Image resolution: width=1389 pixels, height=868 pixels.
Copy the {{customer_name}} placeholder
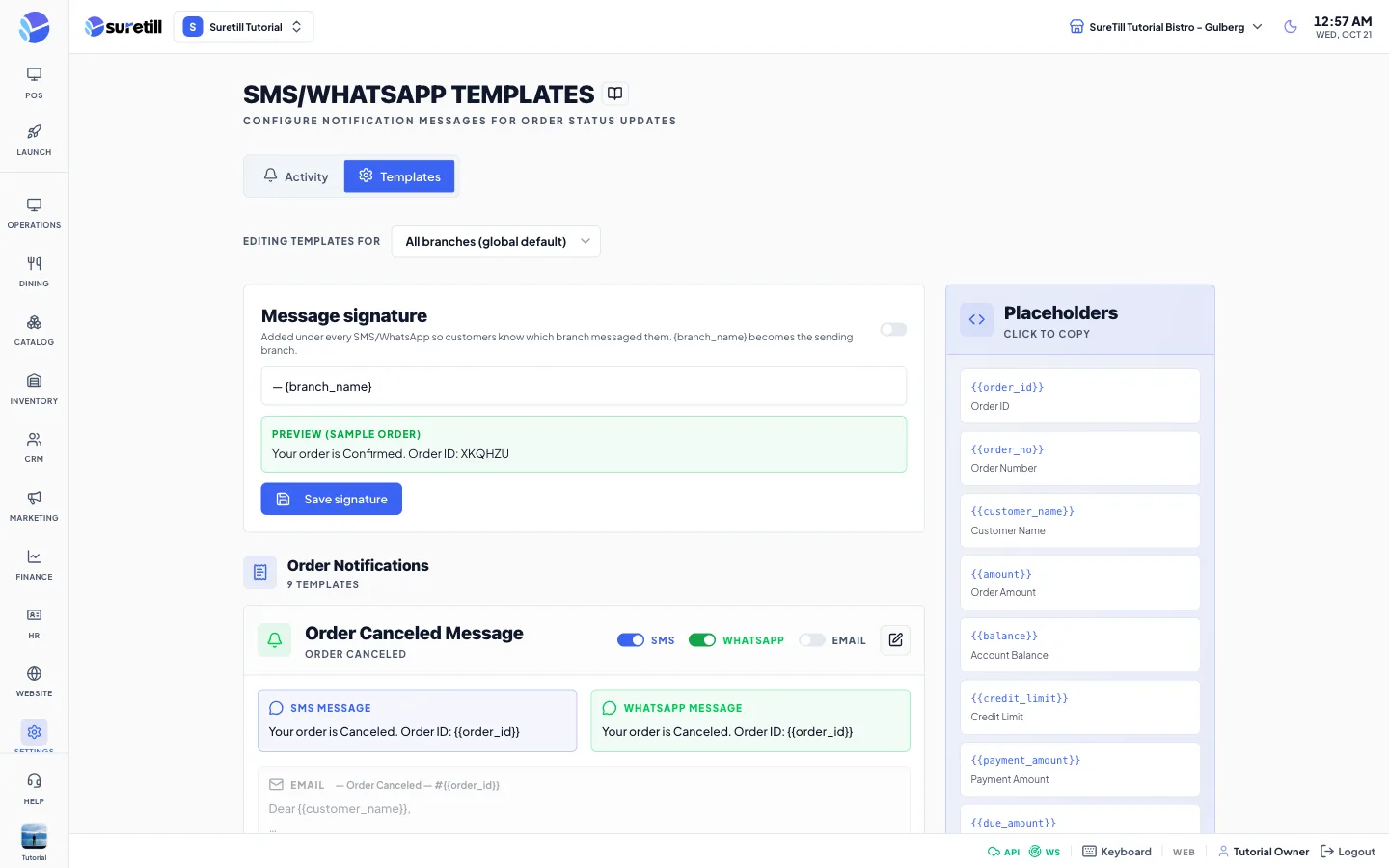[x=1080, y=521]
